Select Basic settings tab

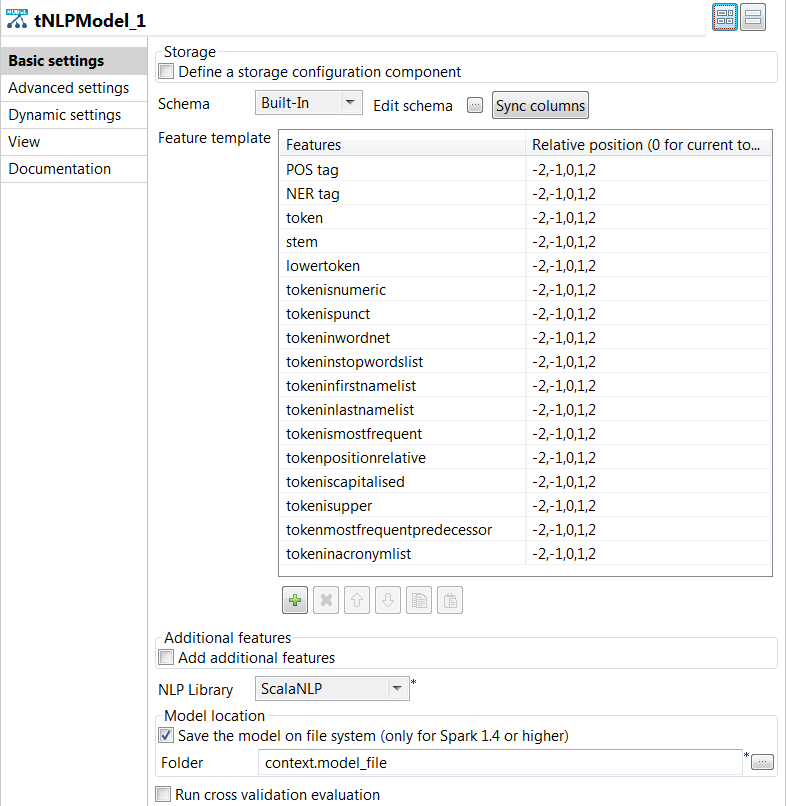(x=74, y=61)
